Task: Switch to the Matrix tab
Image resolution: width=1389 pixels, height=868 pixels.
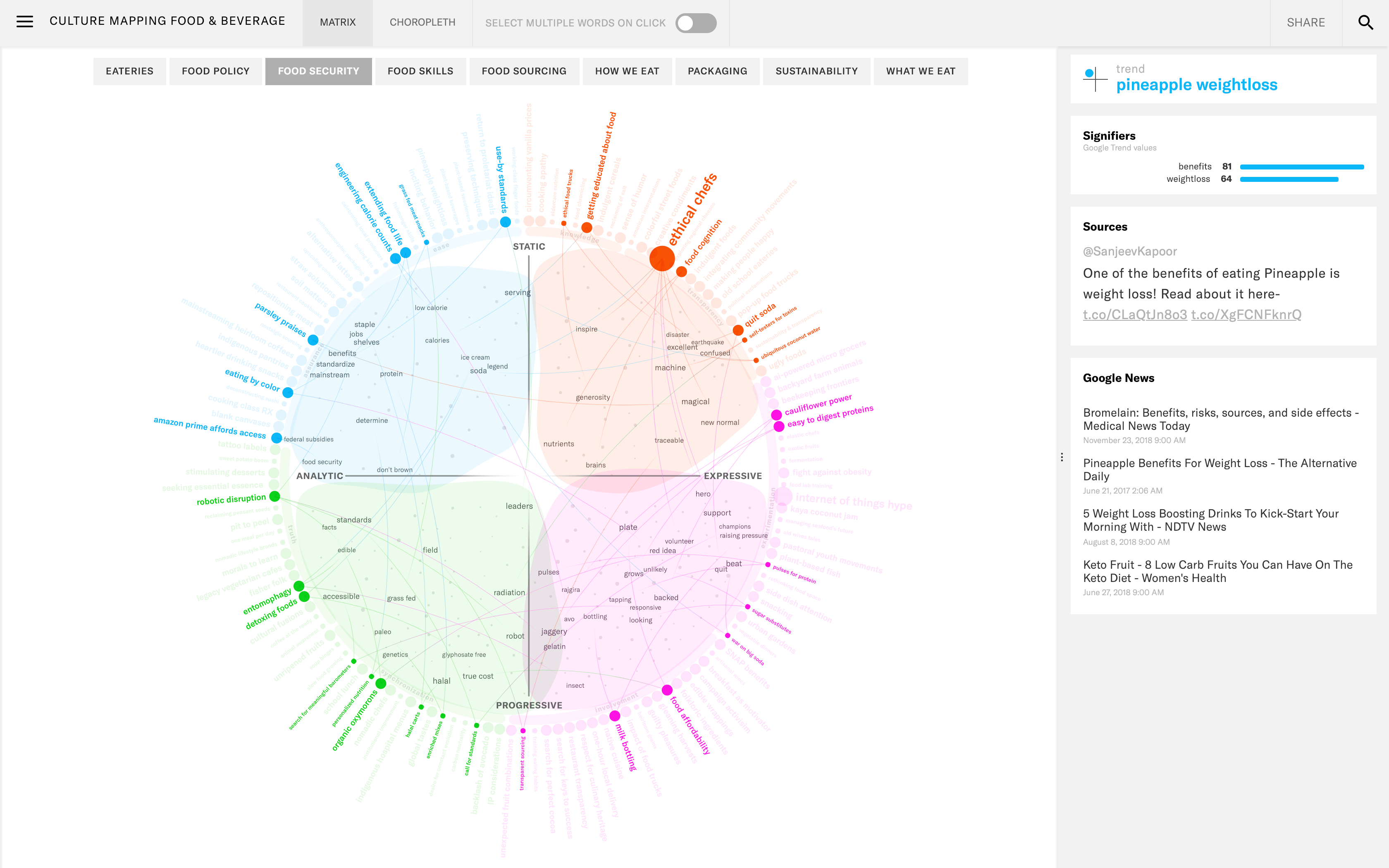Action: click(337, 22)
